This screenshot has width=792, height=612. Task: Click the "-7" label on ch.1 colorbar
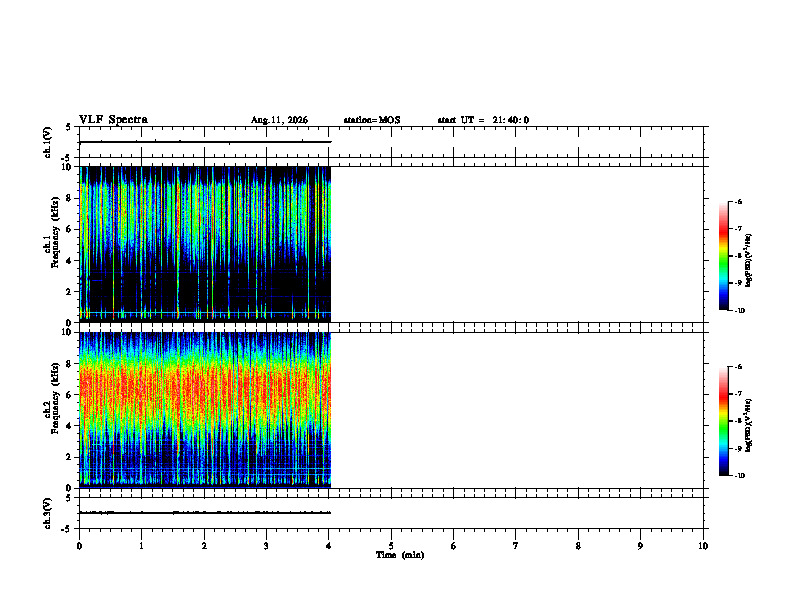(738, 229)
